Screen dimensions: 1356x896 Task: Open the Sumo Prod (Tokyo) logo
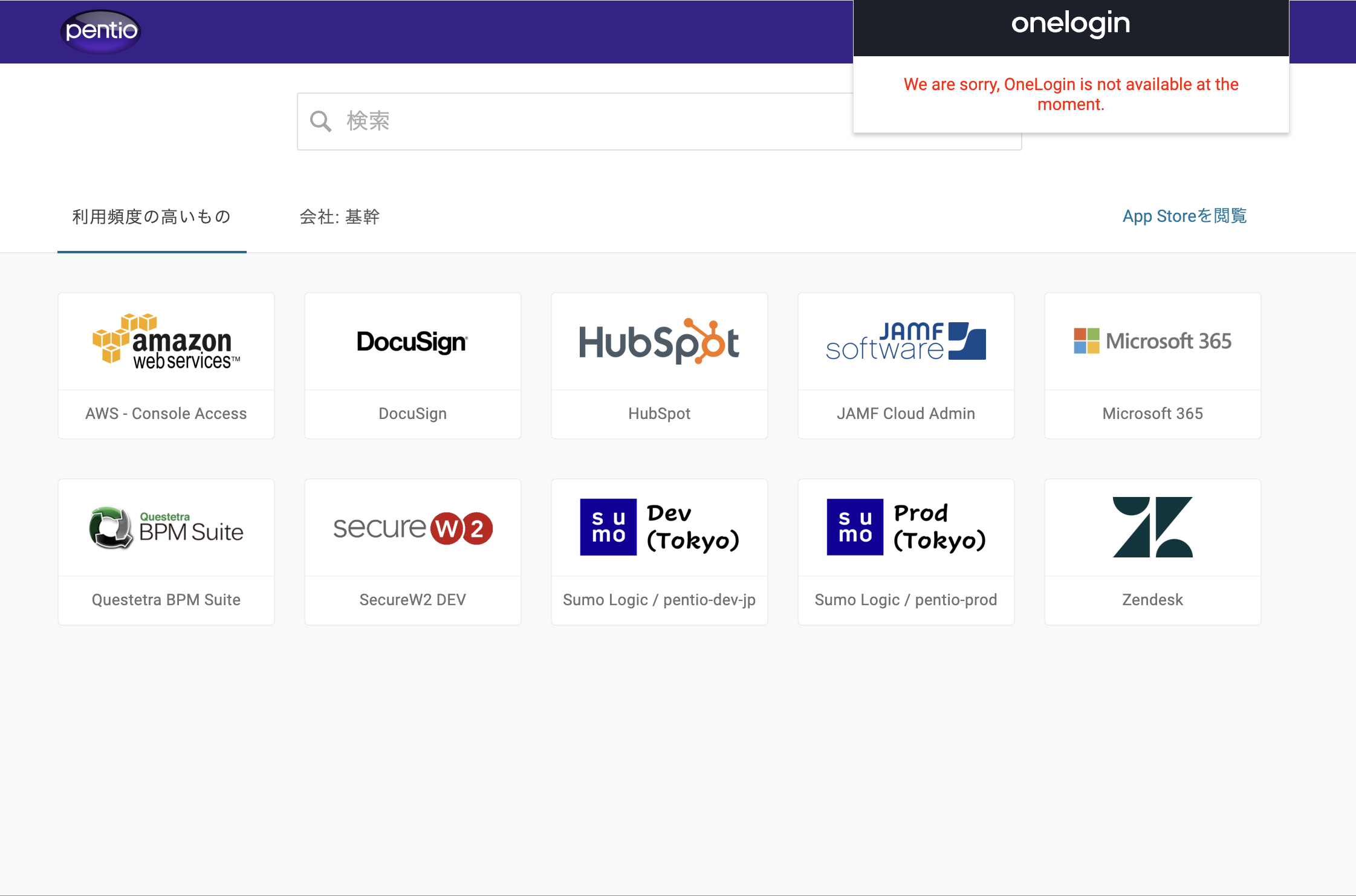[x=906, y=527]
